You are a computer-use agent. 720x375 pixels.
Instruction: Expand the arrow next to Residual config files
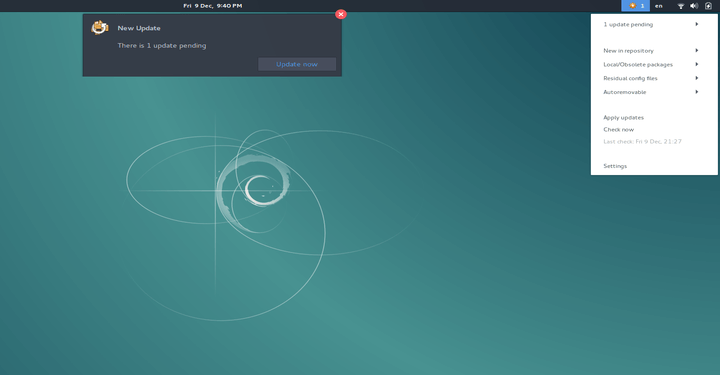697,78
